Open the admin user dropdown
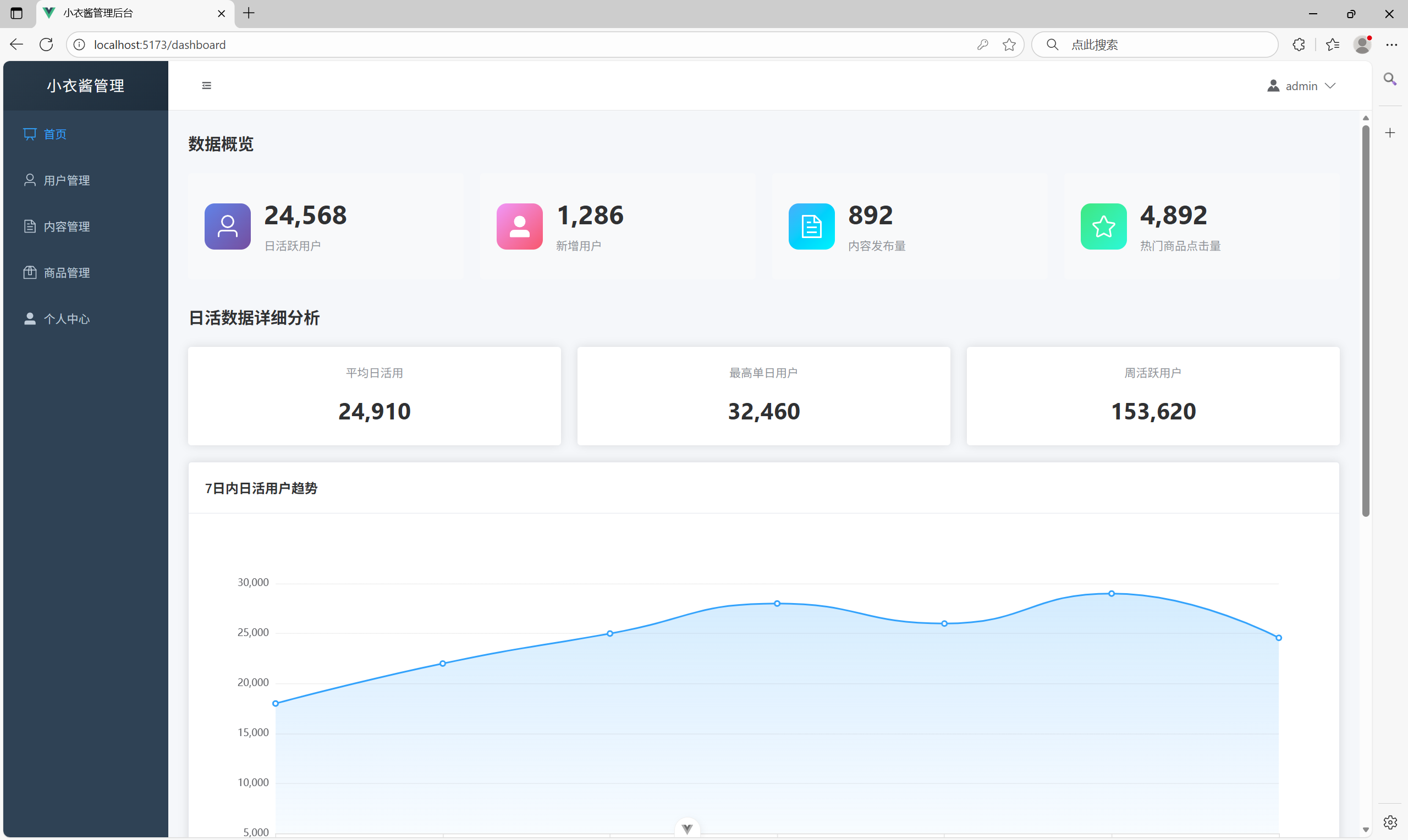Viewport: 1408px width, 840px height. pos(1301,86)
